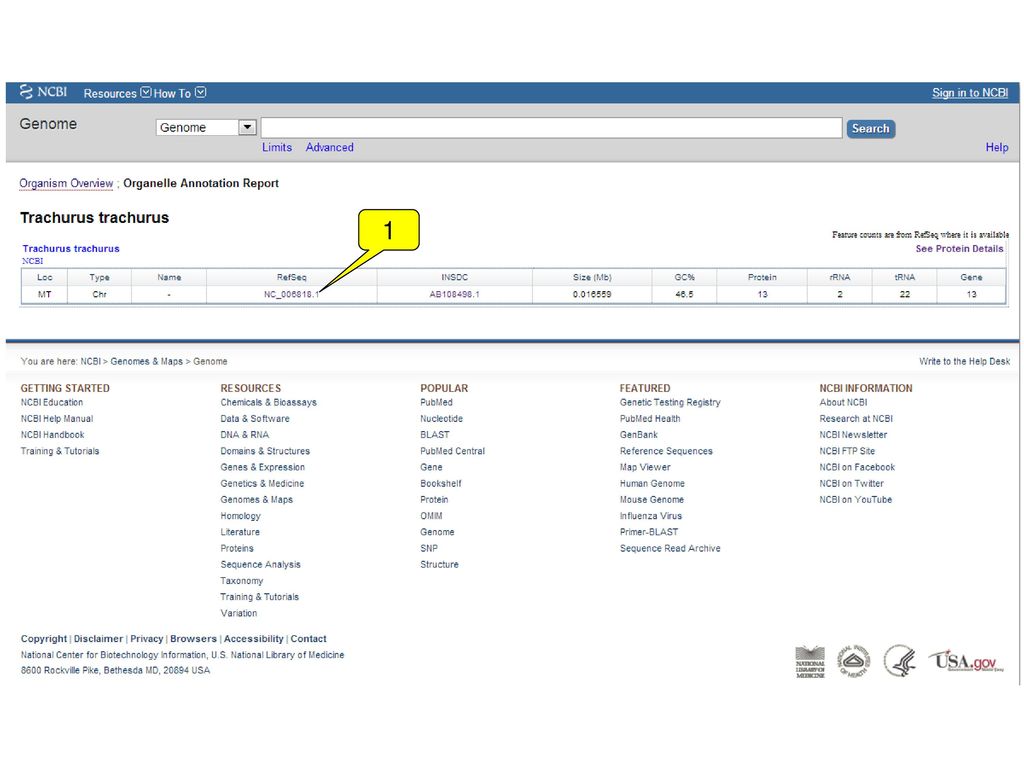Open Data & Software link
Screen dimensions: 1024x768
255,419
